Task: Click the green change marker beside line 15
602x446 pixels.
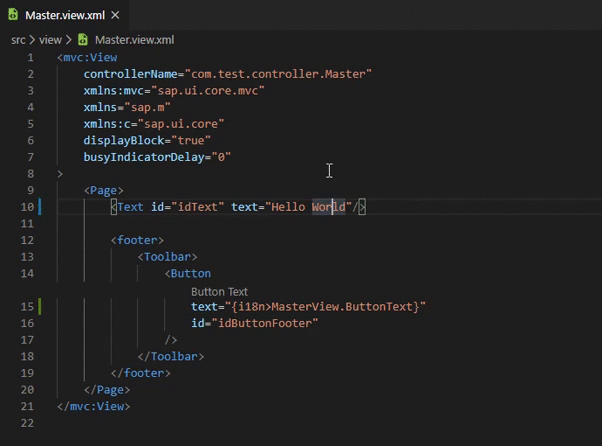Action: 40,307
